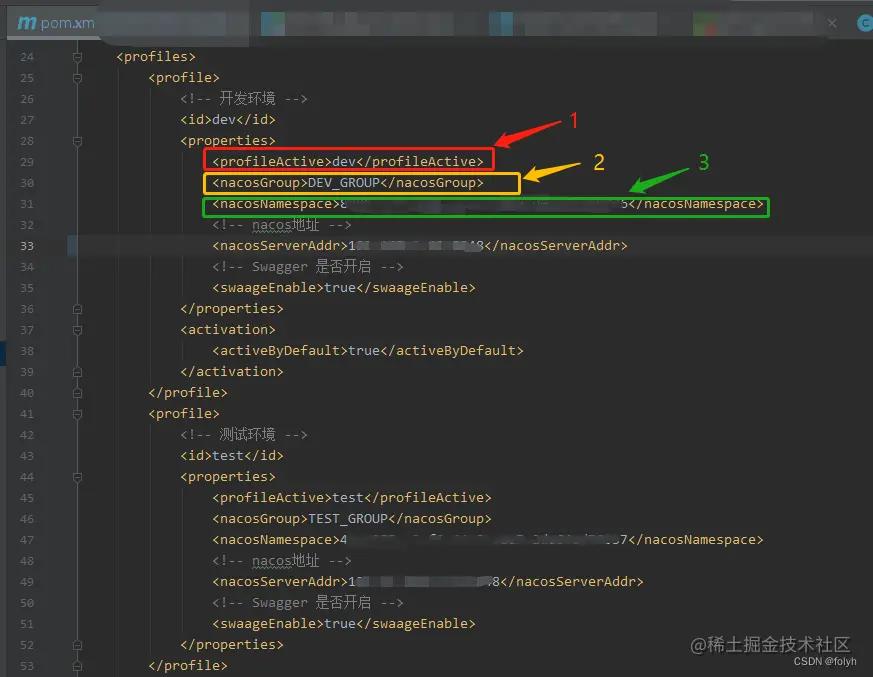The width and height of the screenshot is (873, 677).
Task: Click the <profiles> opening tag line
Action: pyautogui.click(x=156, y=57)
